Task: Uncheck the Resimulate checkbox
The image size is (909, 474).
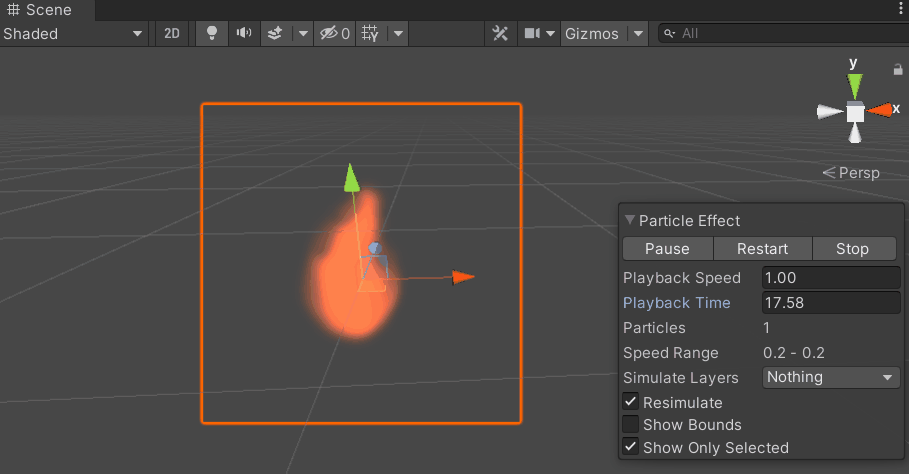Action: click(x=631, y=402)
